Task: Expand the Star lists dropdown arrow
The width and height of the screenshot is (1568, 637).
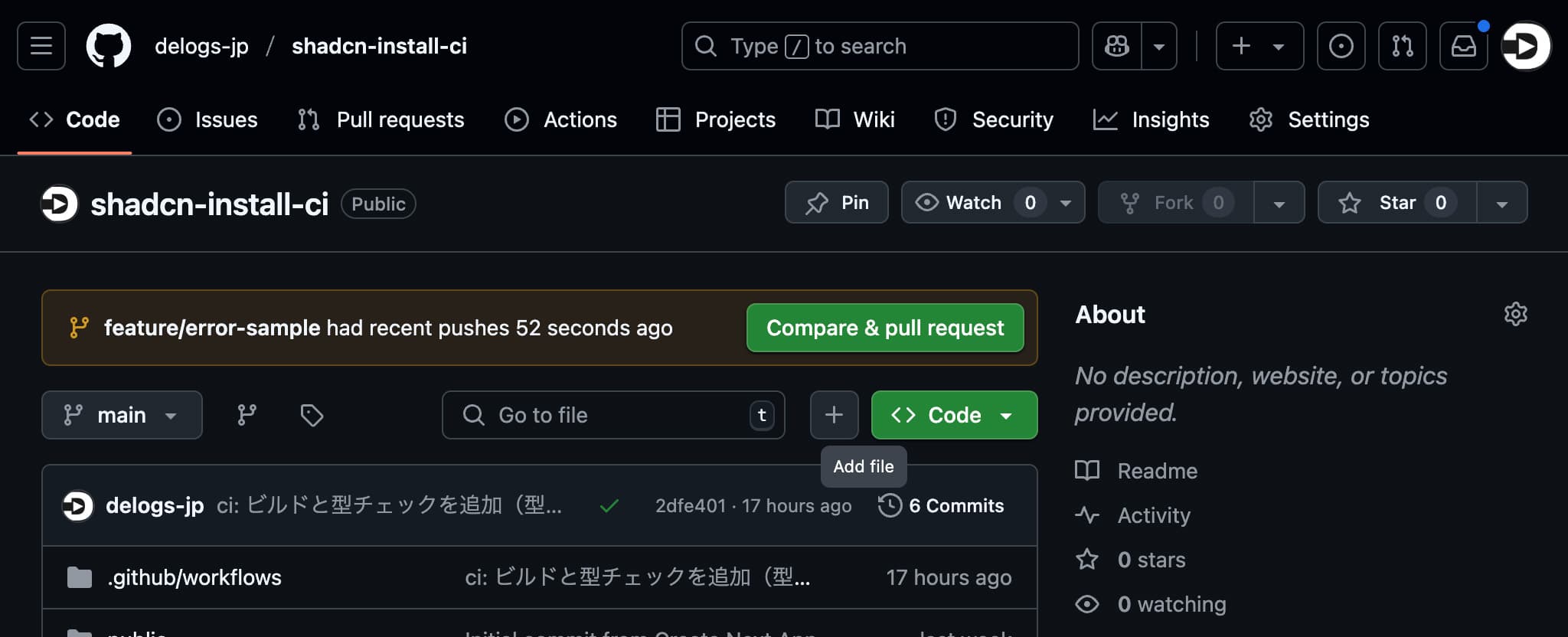Action: pos(1502,203)
